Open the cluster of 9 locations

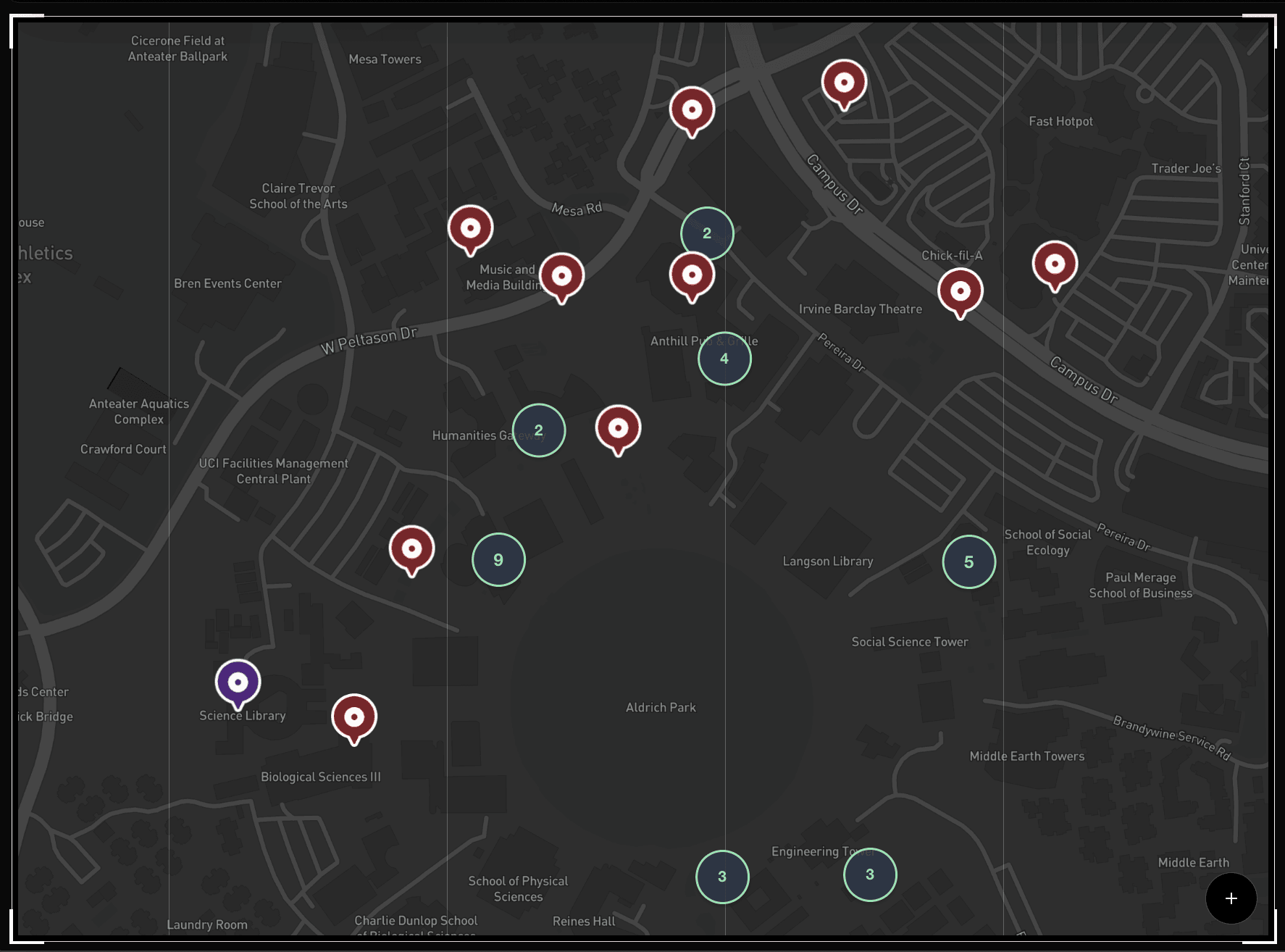pyautogui.click(x=498, y=559)
